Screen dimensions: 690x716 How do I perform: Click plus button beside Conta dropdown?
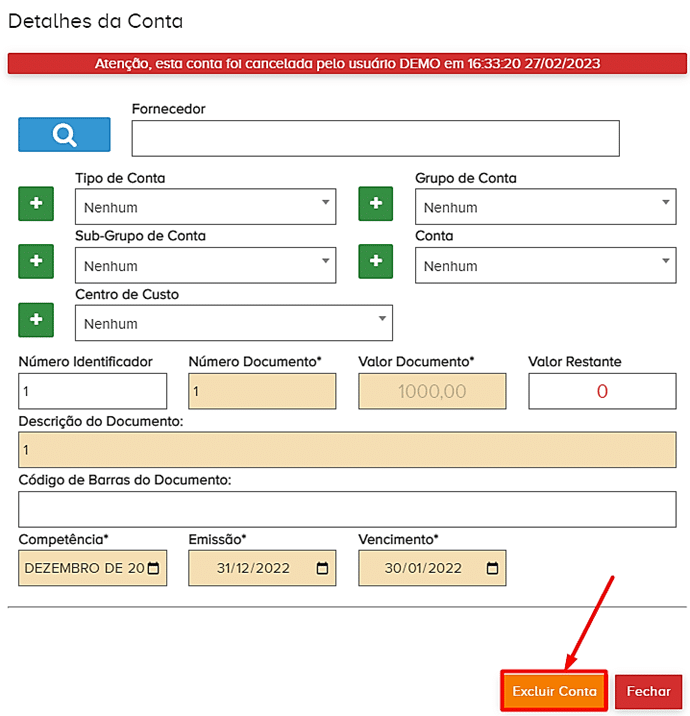[376, 261]
